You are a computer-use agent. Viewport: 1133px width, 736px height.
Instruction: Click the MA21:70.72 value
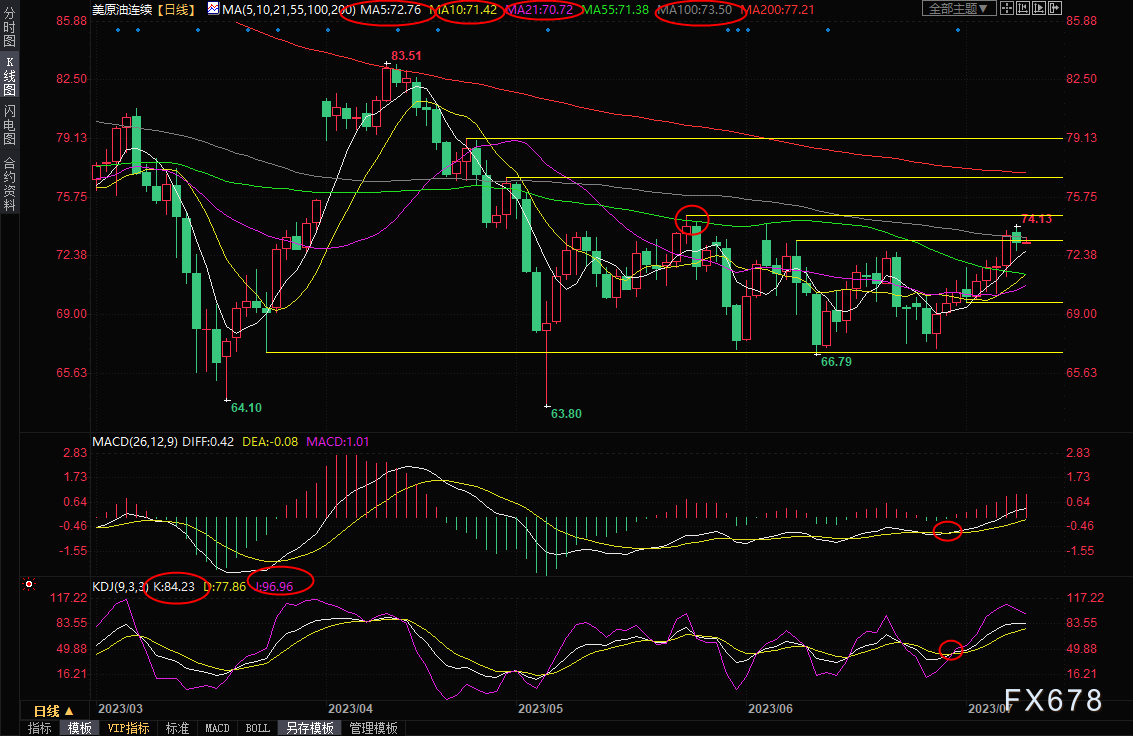[x=540, y=9]
